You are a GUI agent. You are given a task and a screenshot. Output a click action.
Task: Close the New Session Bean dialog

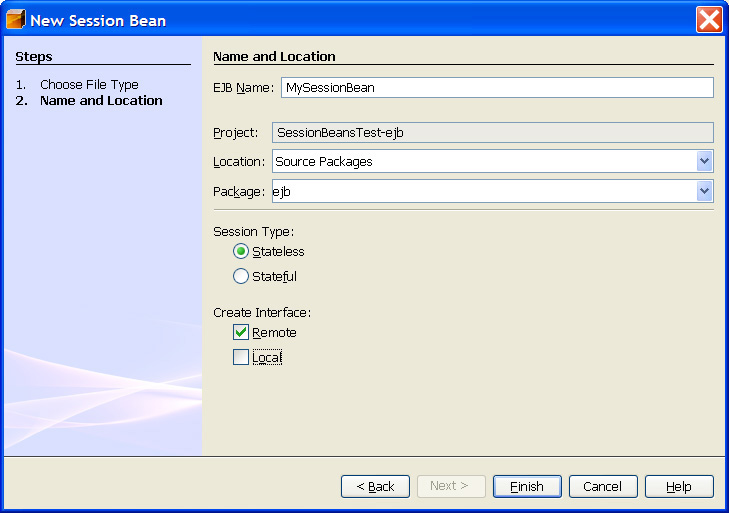708,20
